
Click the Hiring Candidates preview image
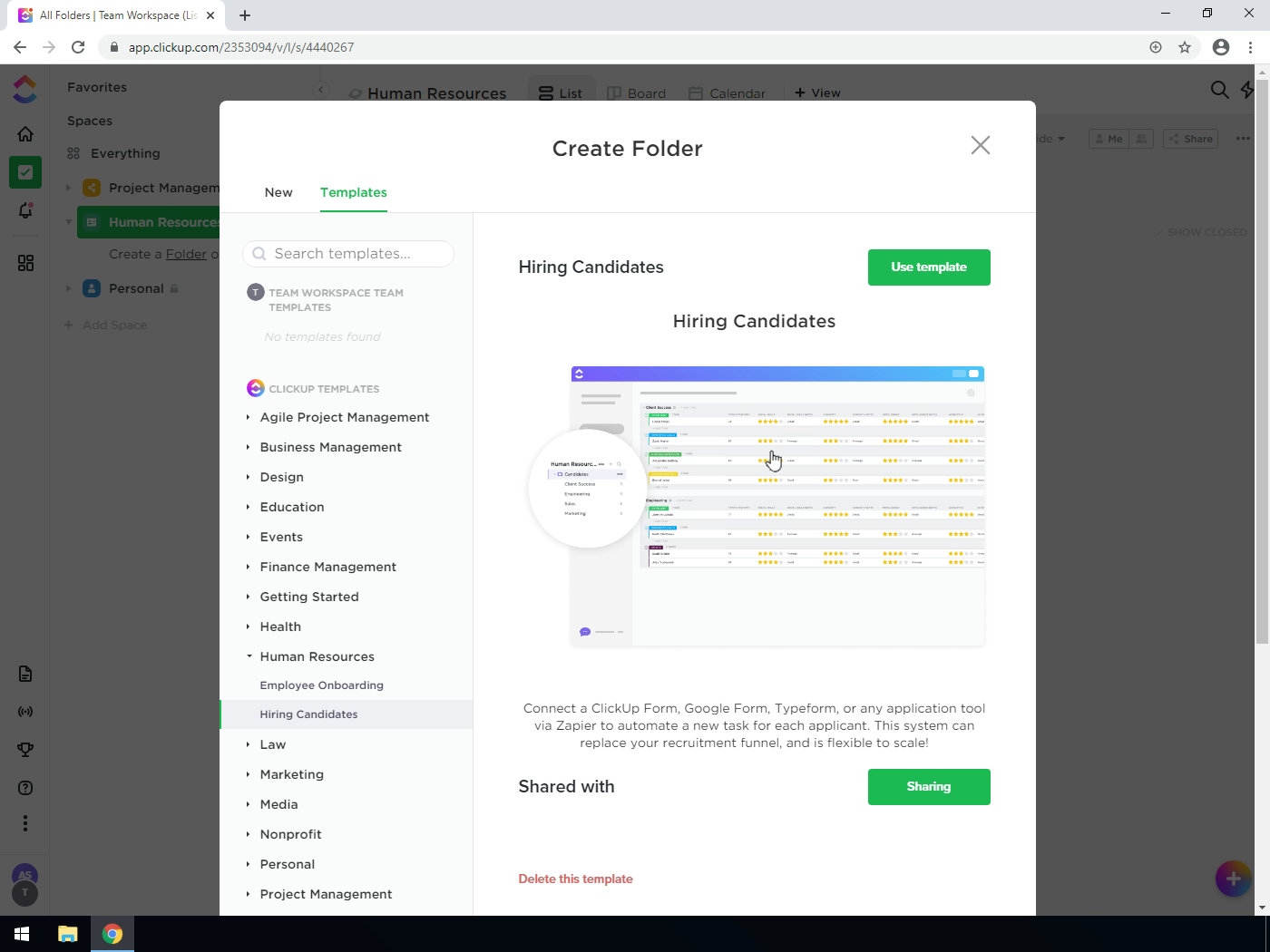point(757,505)
